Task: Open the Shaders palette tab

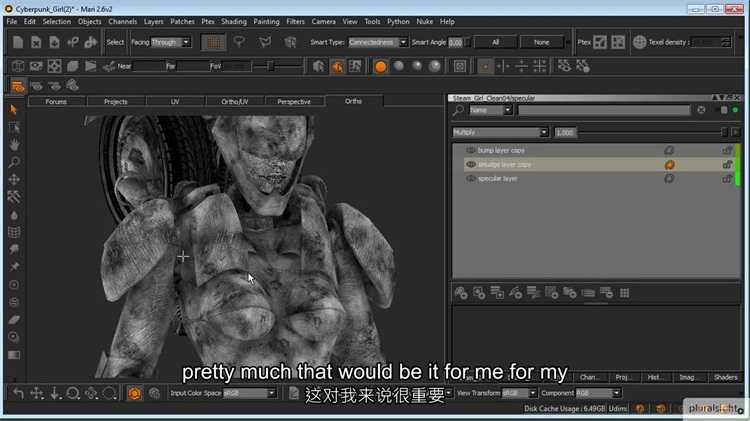Action: 725,377
